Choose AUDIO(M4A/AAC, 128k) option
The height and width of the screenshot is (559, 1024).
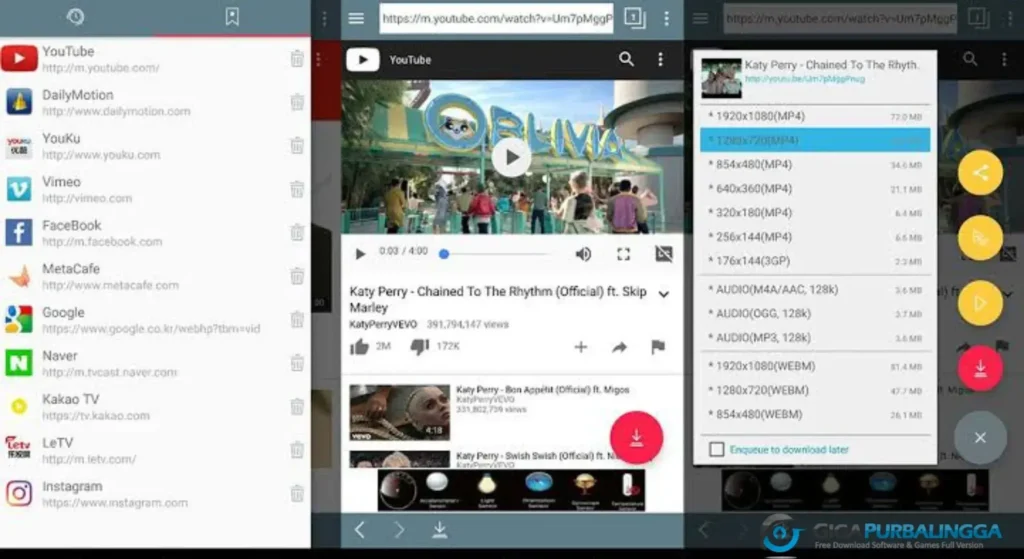[815, 289]
